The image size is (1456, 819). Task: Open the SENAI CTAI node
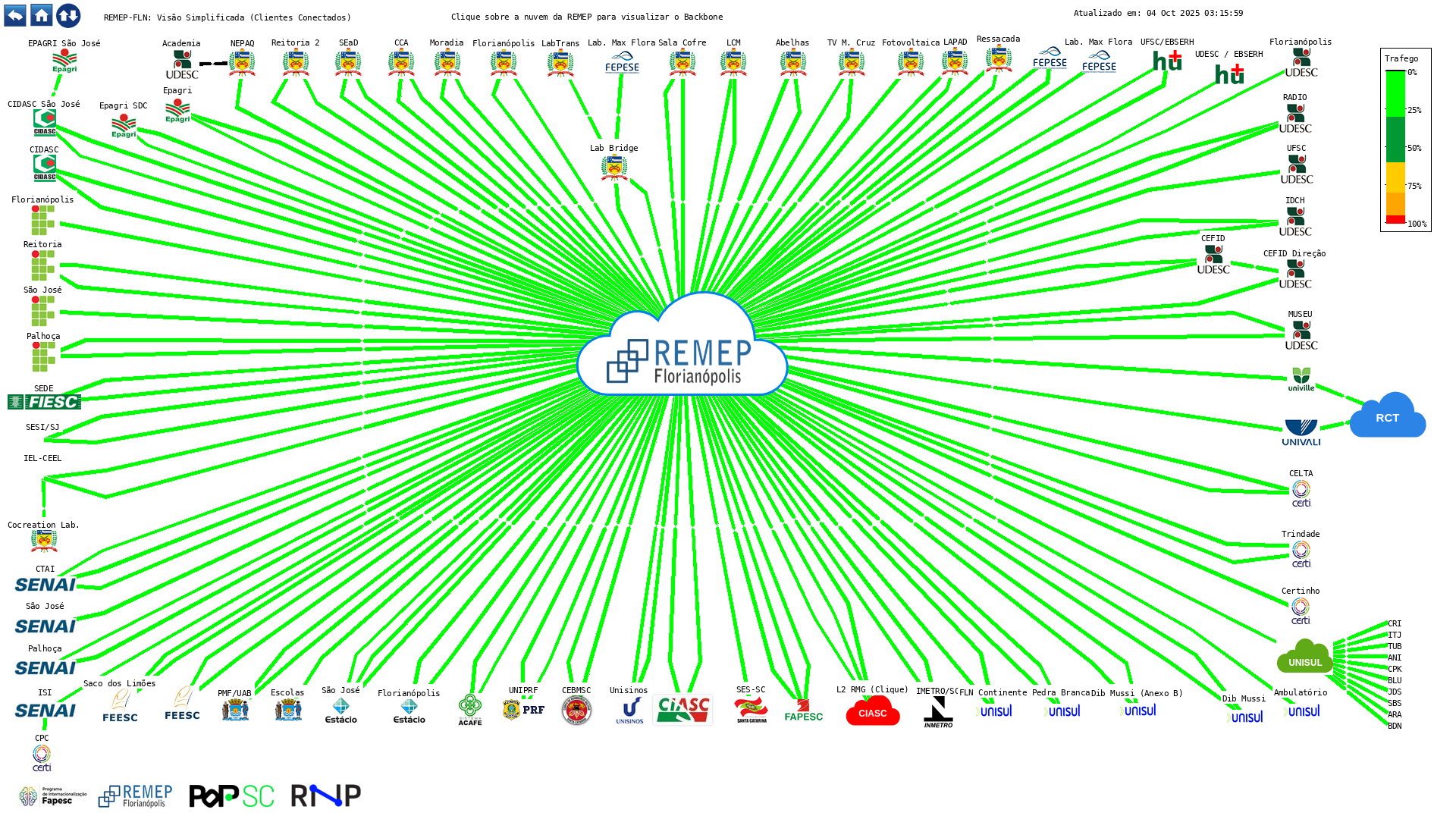coord(45,585)
